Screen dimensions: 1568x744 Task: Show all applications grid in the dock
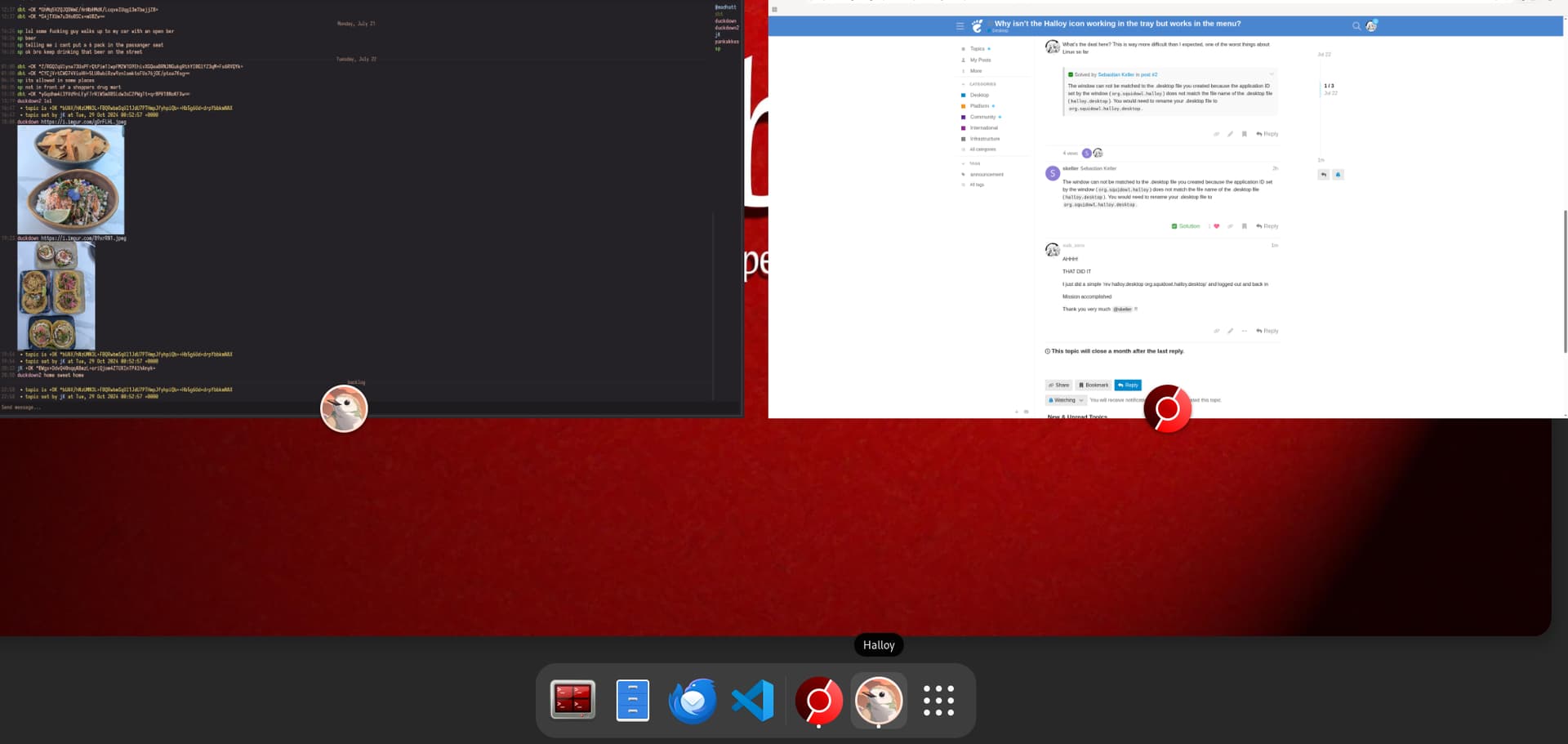938,701
